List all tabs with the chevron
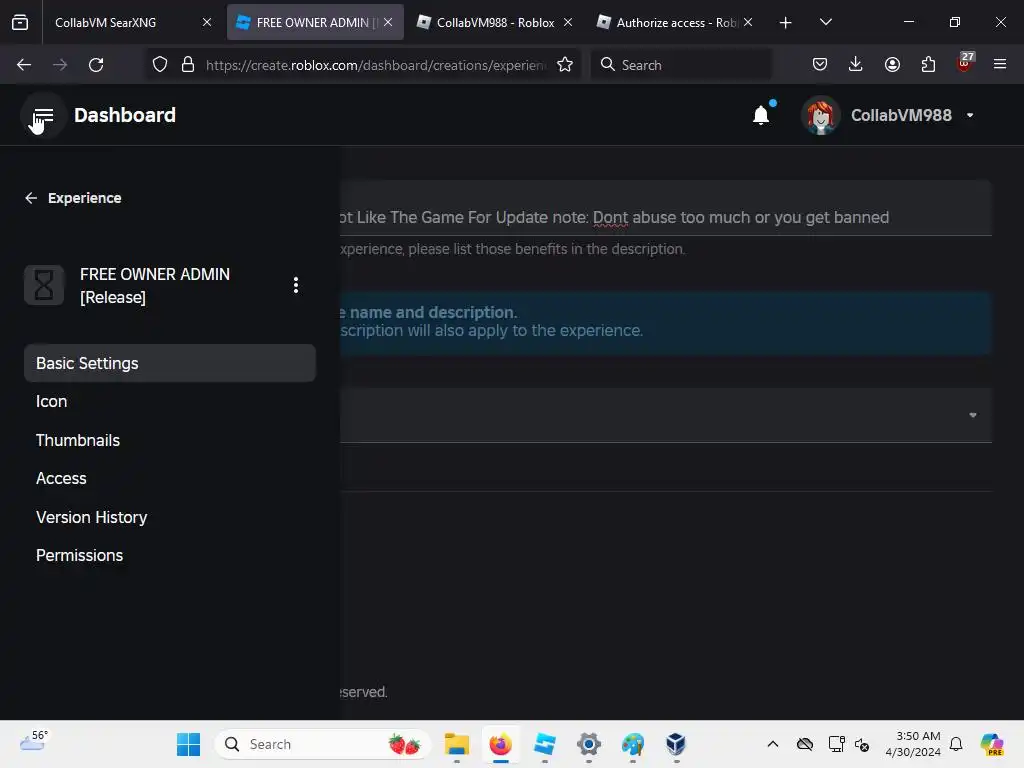 pos(826,22)
